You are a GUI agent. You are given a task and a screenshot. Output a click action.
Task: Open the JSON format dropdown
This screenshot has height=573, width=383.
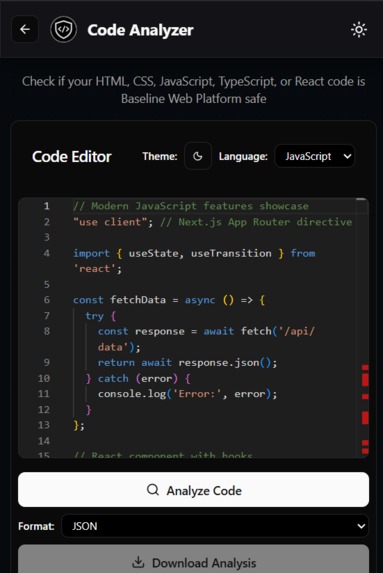215,526
